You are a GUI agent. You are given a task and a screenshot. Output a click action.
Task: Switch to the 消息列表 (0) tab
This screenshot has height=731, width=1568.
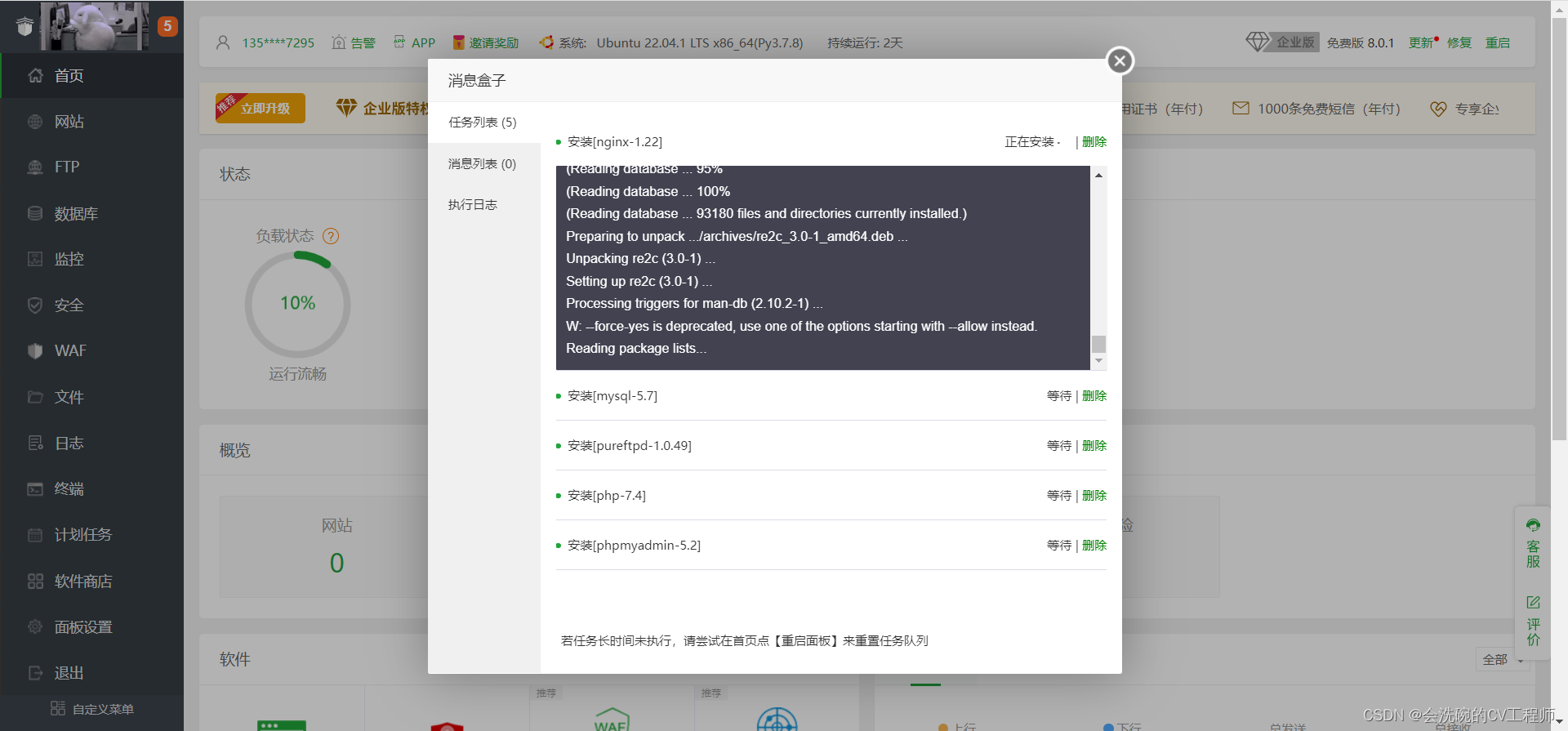[483, 164]
